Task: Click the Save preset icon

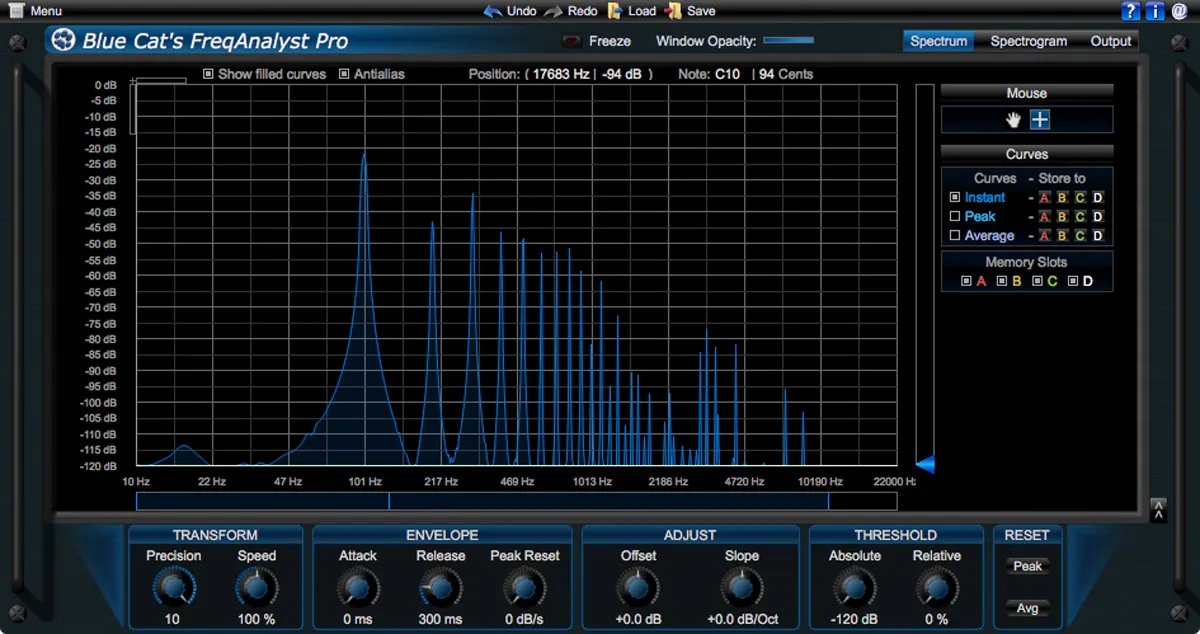Action: point(674,11)
